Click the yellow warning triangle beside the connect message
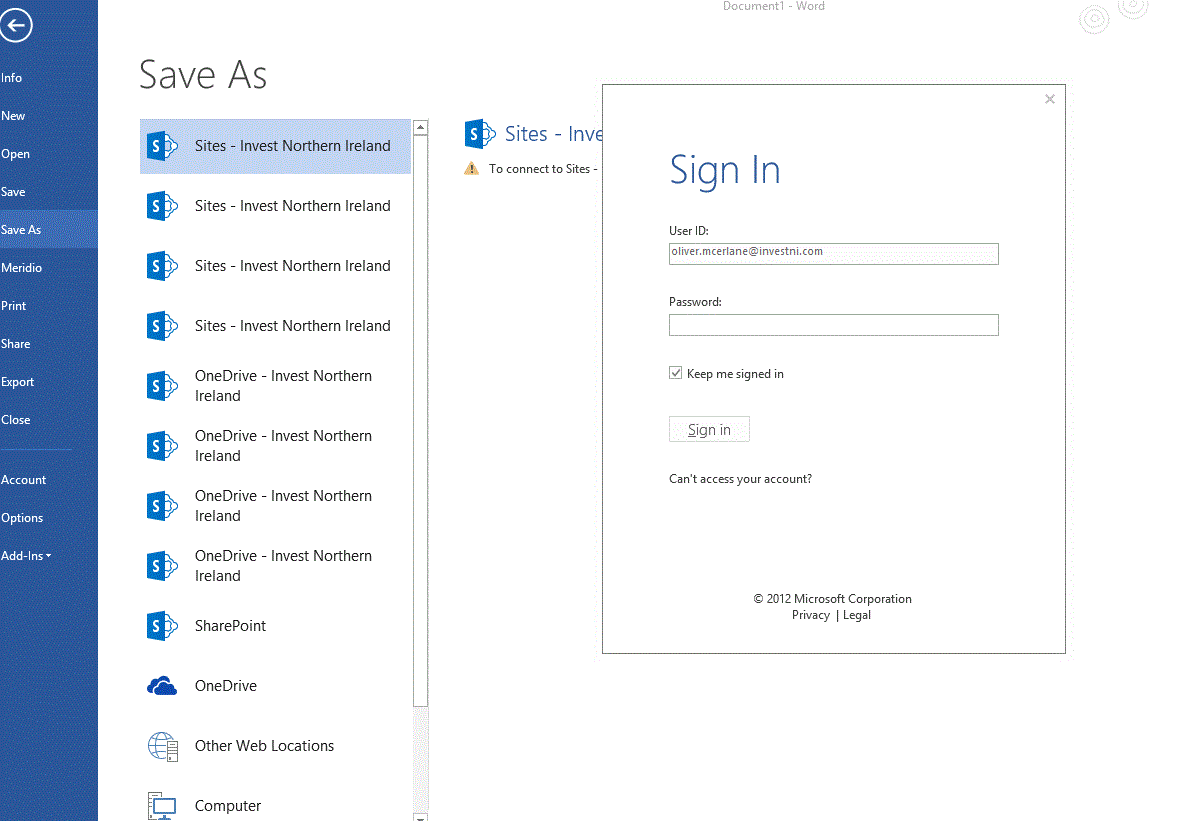This screenshot has width=1183, height=821. pyautogui.click(x=470, y=168)
